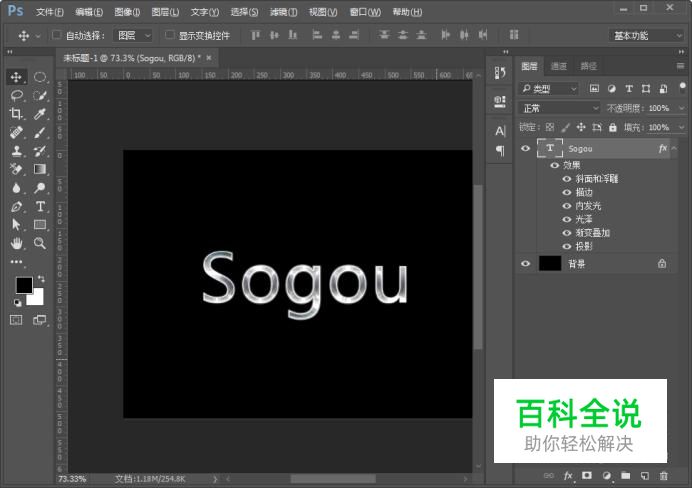Hide the Sogou text layer
This screenshot has height=488, width=692.
pos(525,148)
